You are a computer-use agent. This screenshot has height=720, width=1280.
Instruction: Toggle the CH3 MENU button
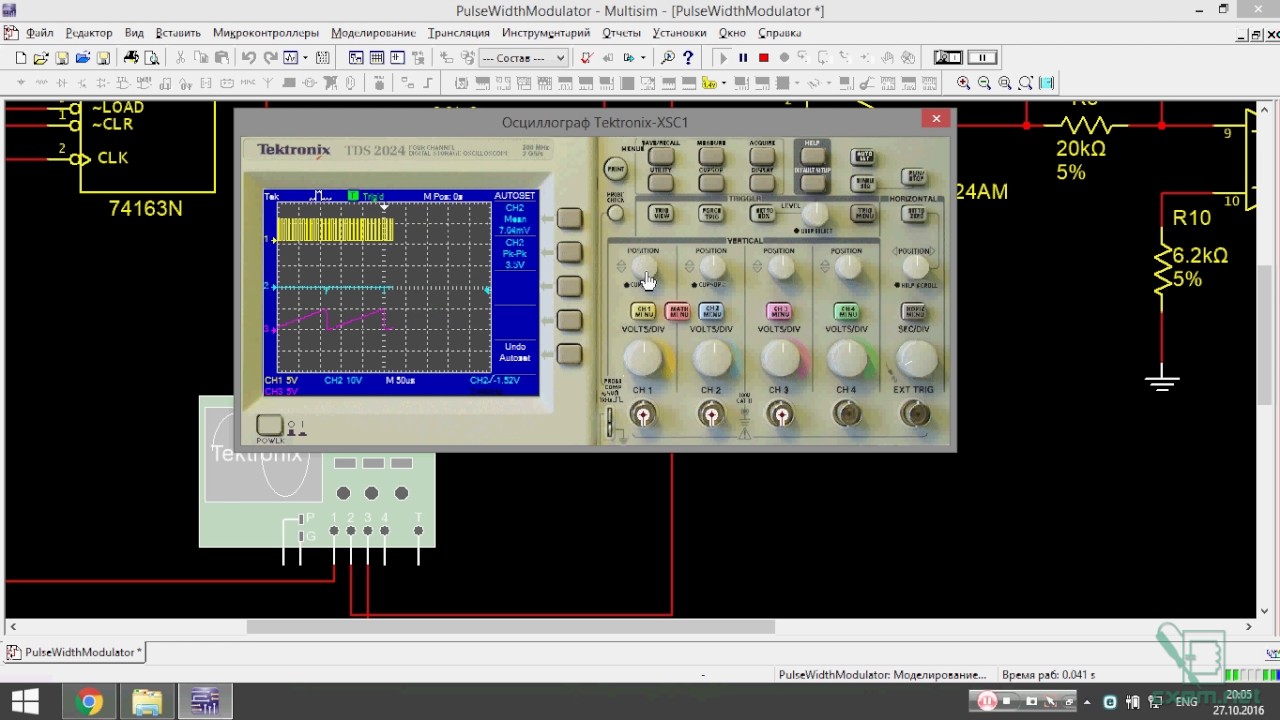tap(778, 312)
